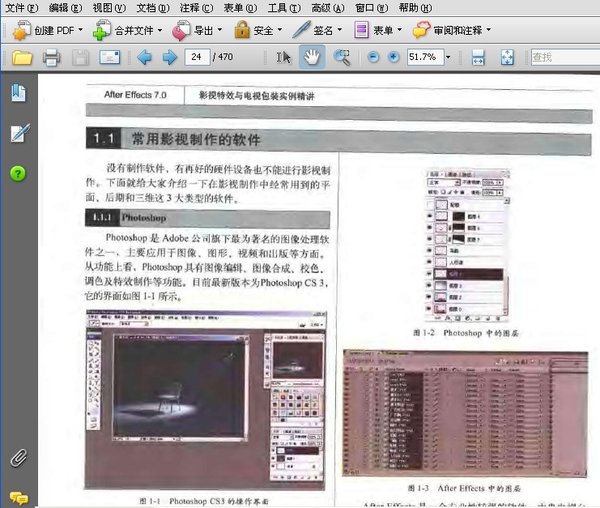Open the Pages panel in sidebar
The height and width of the screenshot is (508, 600).
(x=18, y=93)
